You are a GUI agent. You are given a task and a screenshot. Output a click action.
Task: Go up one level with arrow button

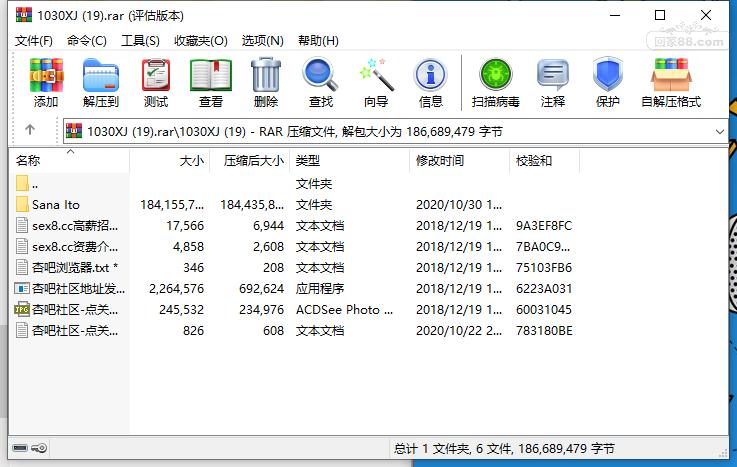click(x=30, y=130)
